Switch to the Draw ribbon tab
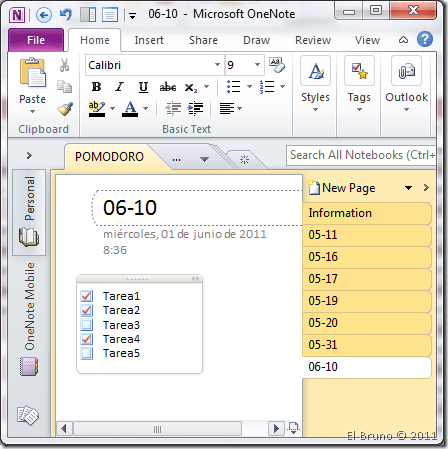The image size is (448, 449). pos(256,40)
